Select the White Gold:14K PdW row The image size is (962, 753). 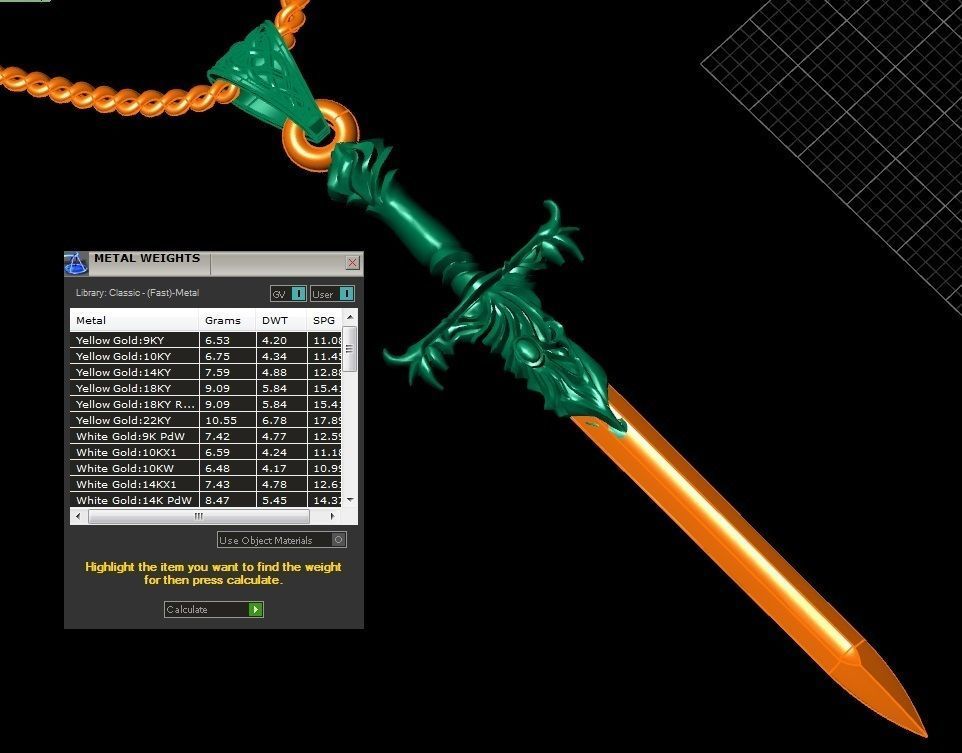pos(206,500)
